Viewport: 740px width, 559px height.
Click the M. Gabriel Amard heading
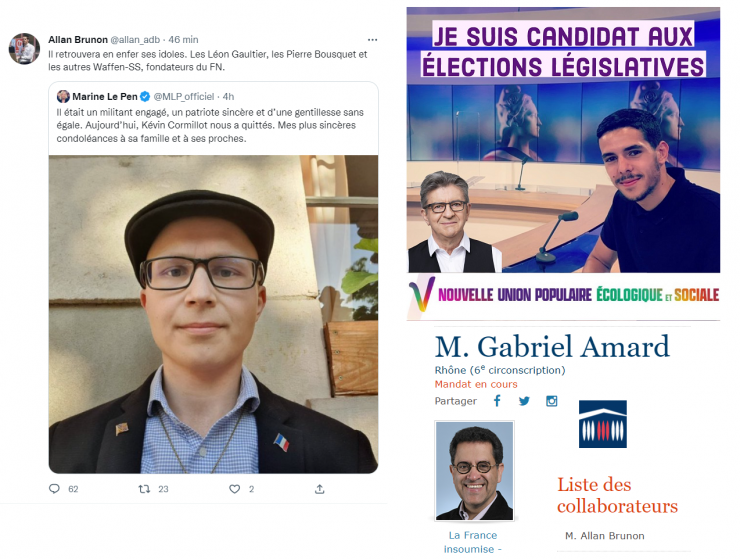552,347
